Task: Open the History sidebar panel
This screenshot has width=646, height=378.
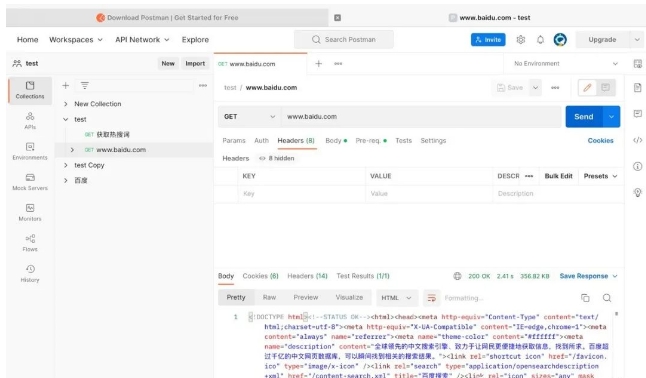Action: [x=30, y=273]
